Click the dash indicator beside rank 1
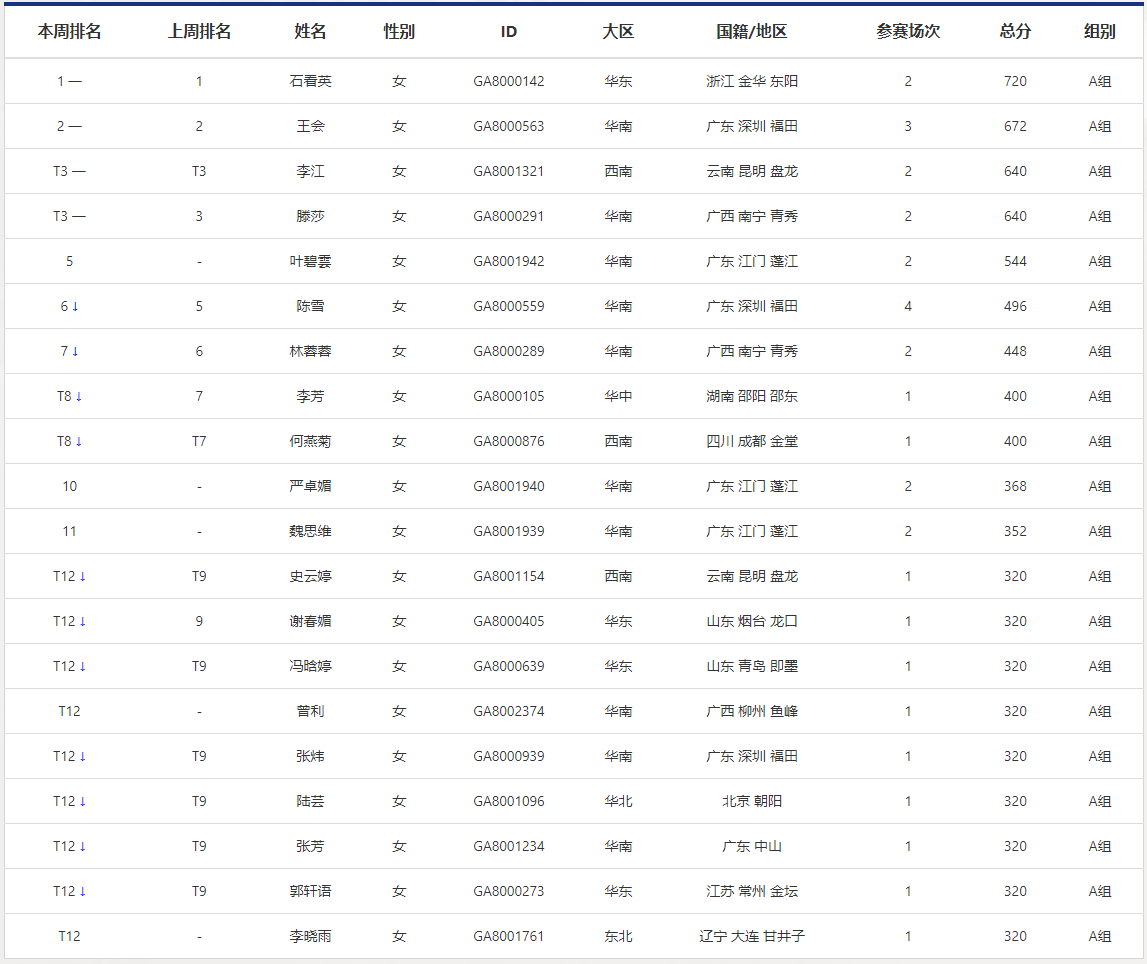 pos(76,81)
